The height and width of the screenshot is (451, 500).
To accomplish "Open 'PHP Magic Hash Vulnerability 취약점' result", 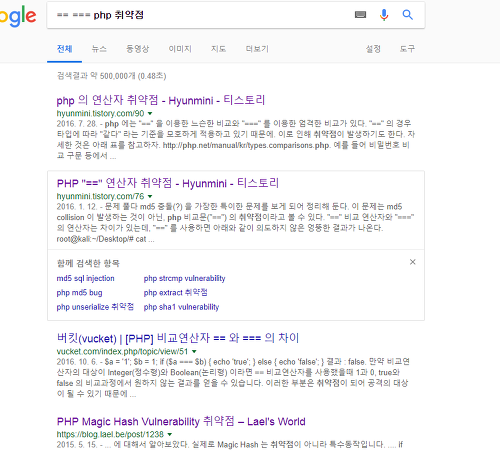I will [x=181, y=421].
